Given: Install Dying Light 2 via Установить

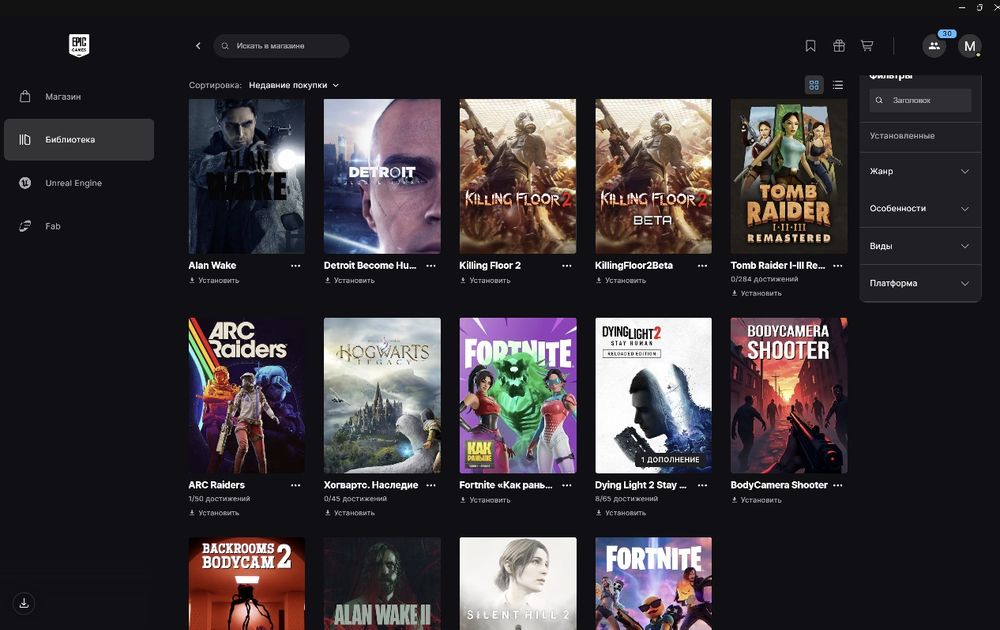Looking at the screenshot, I should coord(621,513).
